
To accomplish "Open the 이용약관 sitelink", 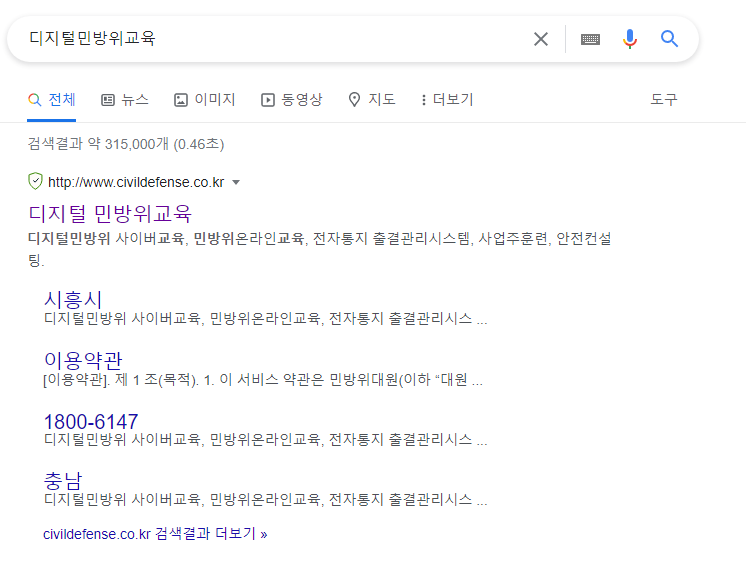I will [x=83, y=361].
